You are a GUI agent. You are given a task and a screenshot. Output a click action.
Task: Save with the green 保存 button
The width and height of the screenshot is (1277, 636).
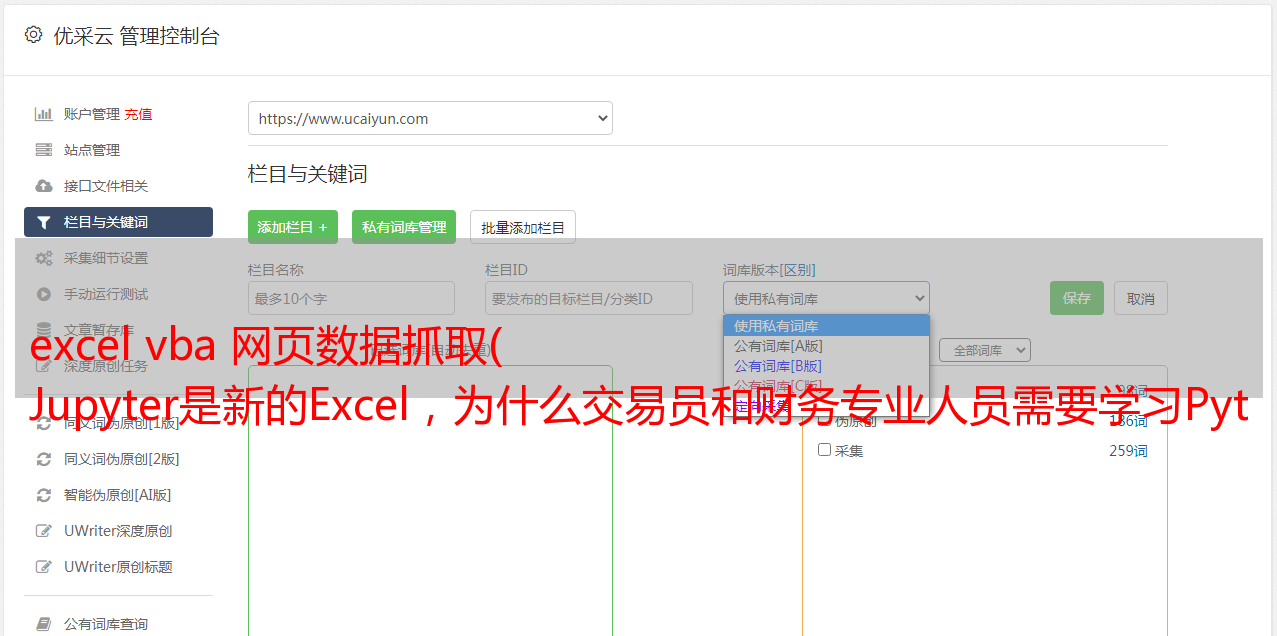pyautogui.click(x=1077, y=298)
